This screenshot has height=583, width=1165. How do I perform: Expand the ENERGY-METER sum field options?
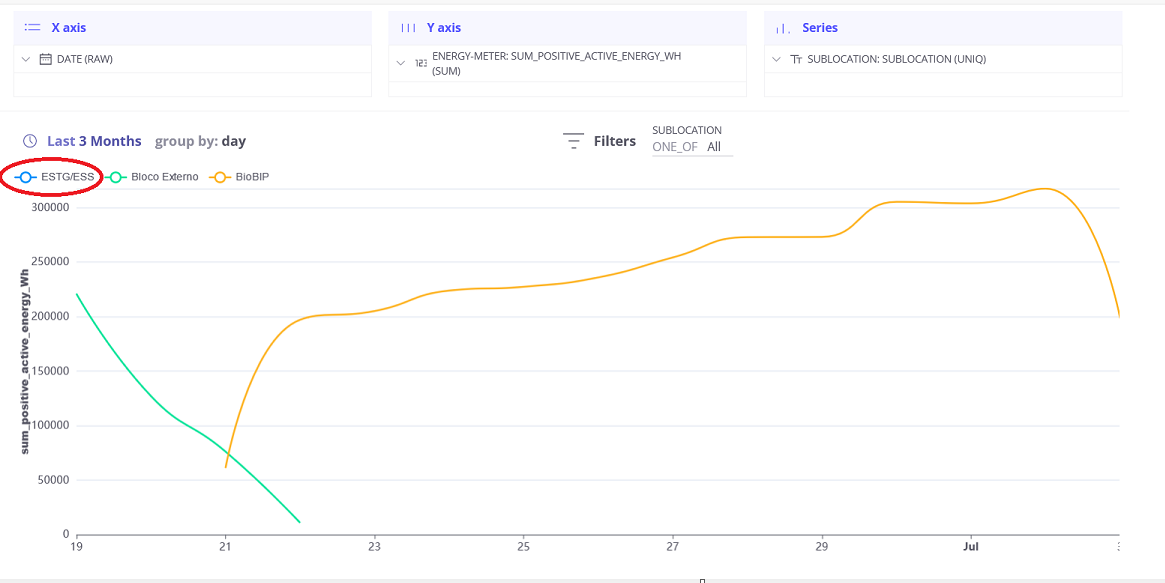(x=398, y=62)
